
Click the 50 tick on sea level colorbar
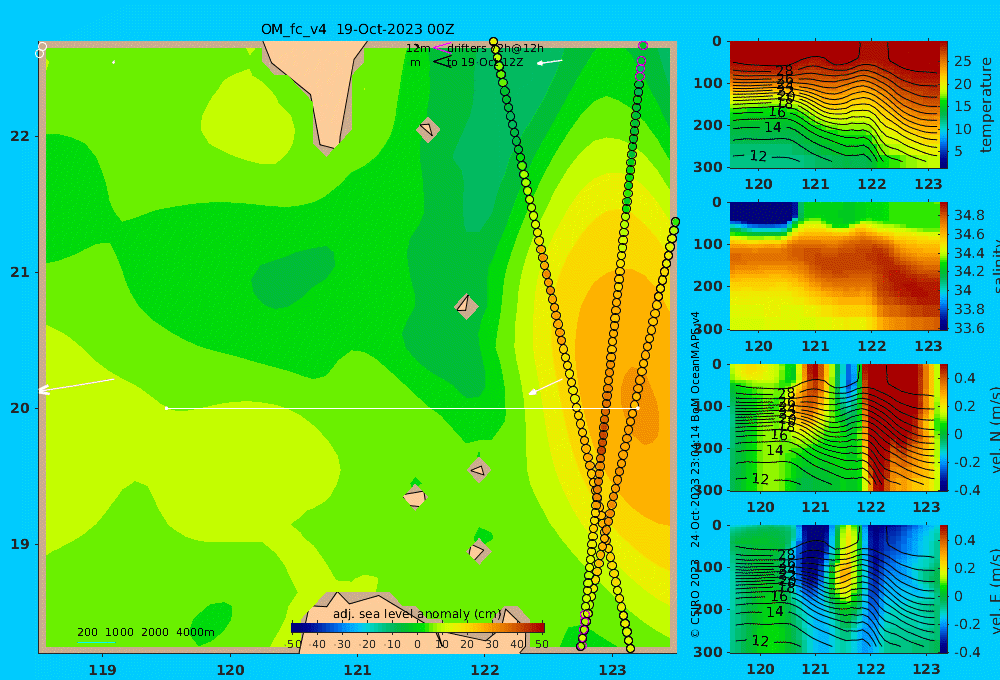tap(541, 644)
